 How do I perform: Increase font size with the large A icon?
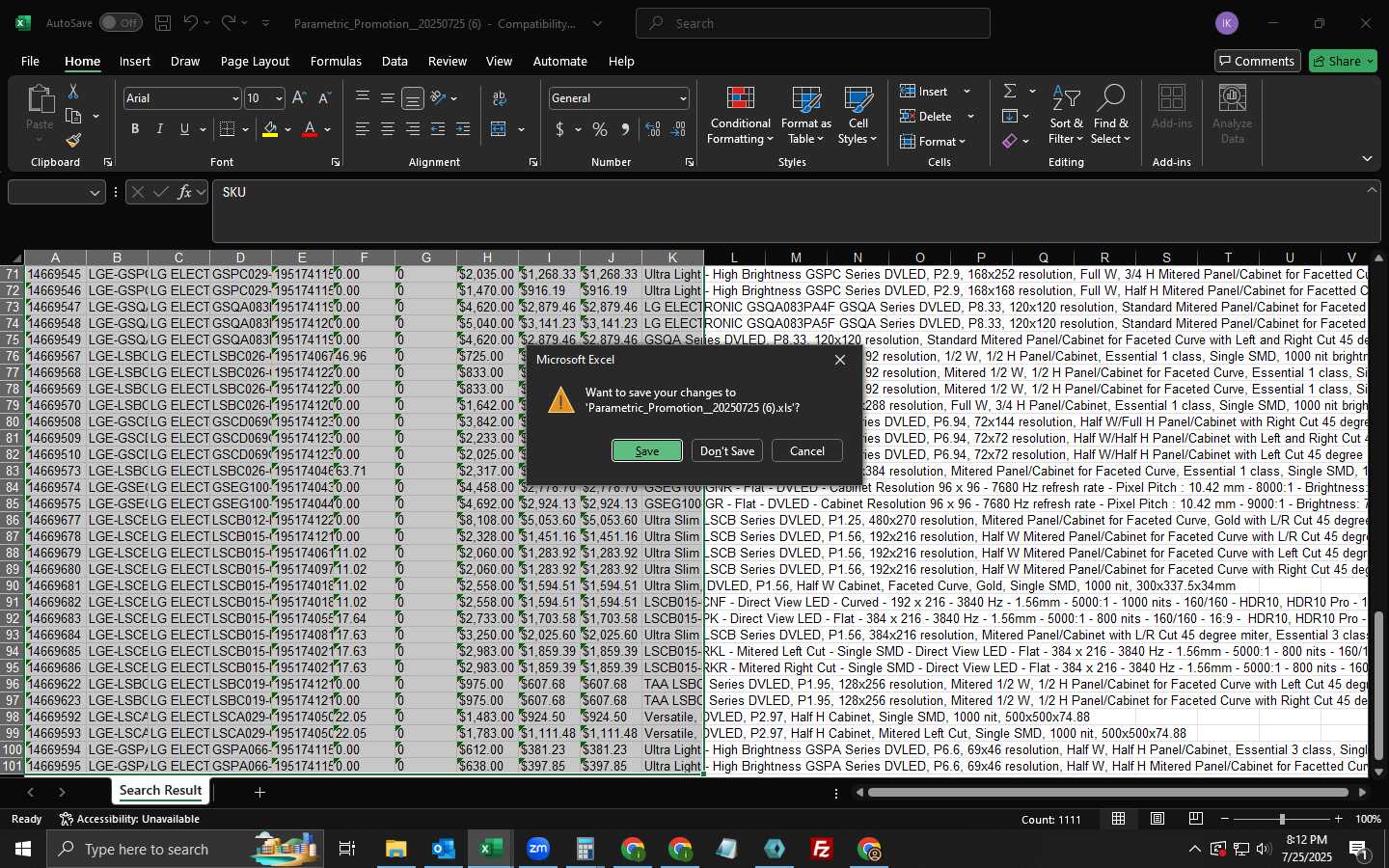click(x=299, y=98)
